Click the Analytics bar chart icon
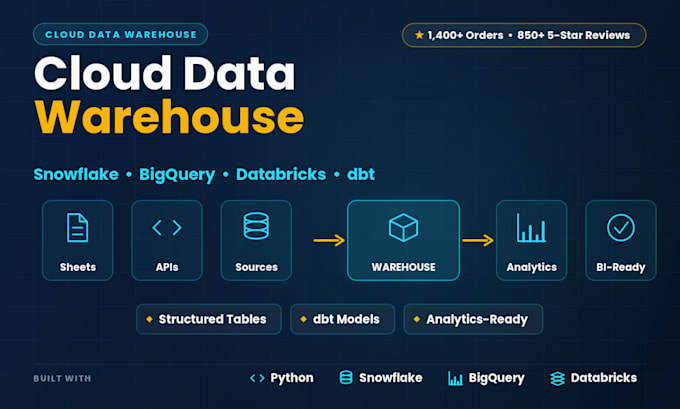Screen dimensions: 680x409 pos(531,227)
